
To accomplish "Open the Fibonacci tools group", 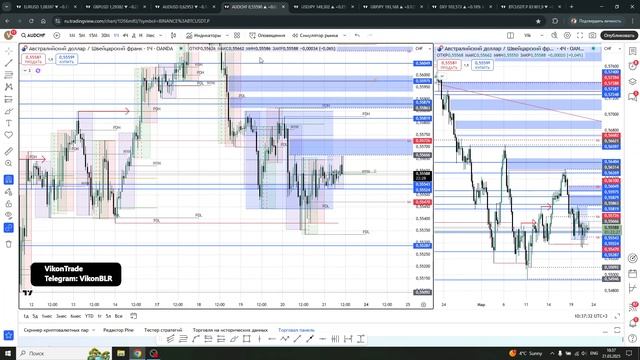I will point(9,75).
